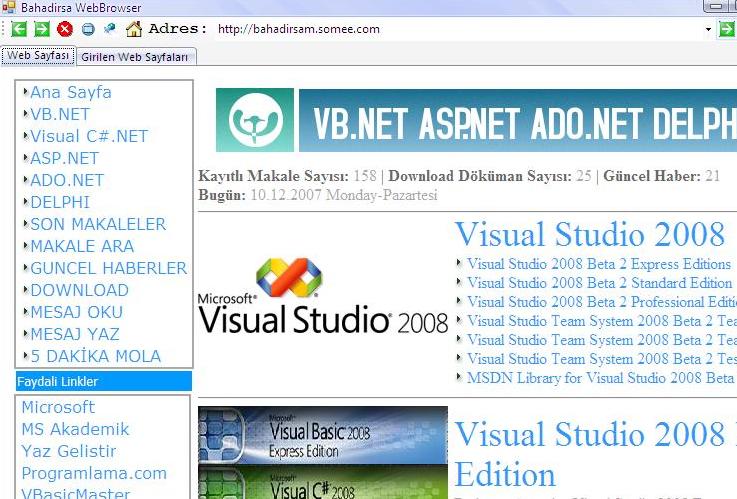
Task: Open the MESAJ OKU link
Action: [x=77, y=312]
